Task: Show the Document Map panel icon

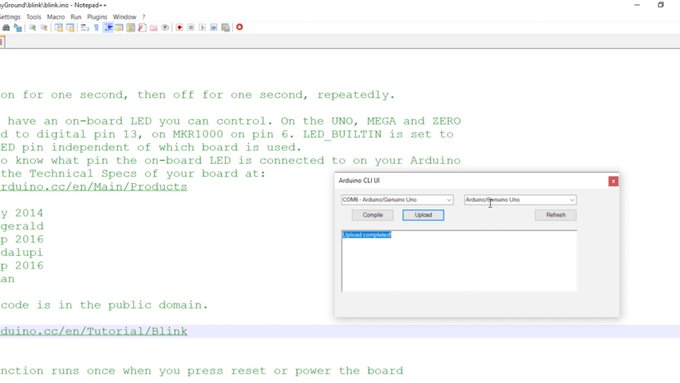Action: (x=131, y=27)
